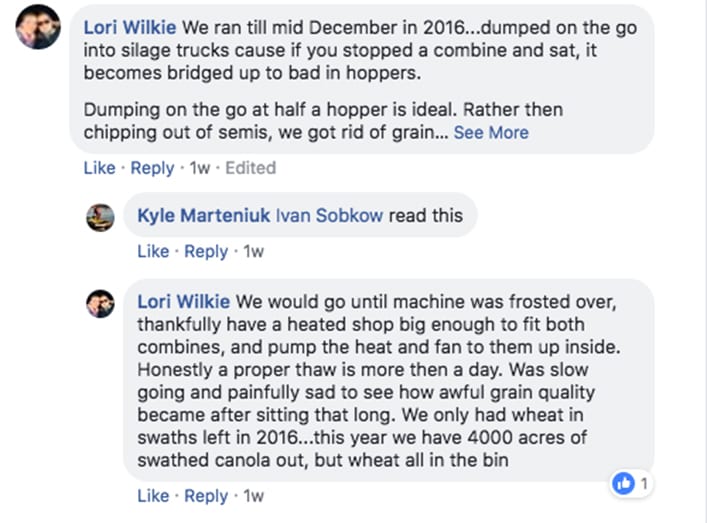Reply to Lori Wilkie's top comment
Image resolution: width=707 pixels, height=523 pixels.
coord(152,168)
